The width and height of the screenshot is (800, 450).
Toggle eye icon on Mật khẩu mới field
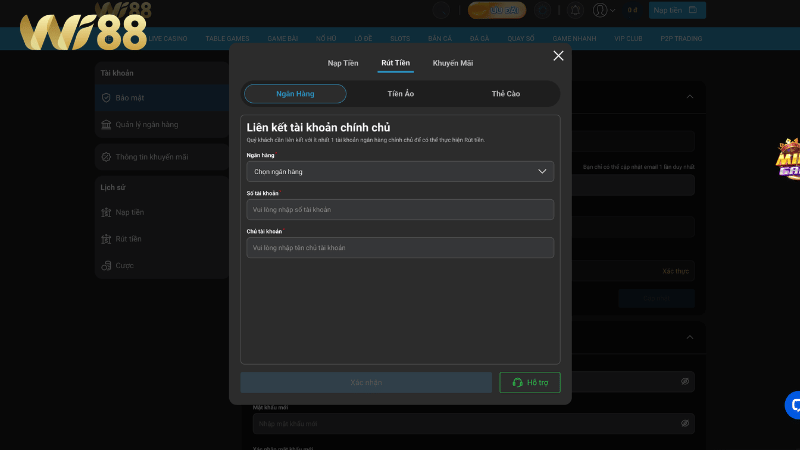pyautogui.click(x=685, y=423)
